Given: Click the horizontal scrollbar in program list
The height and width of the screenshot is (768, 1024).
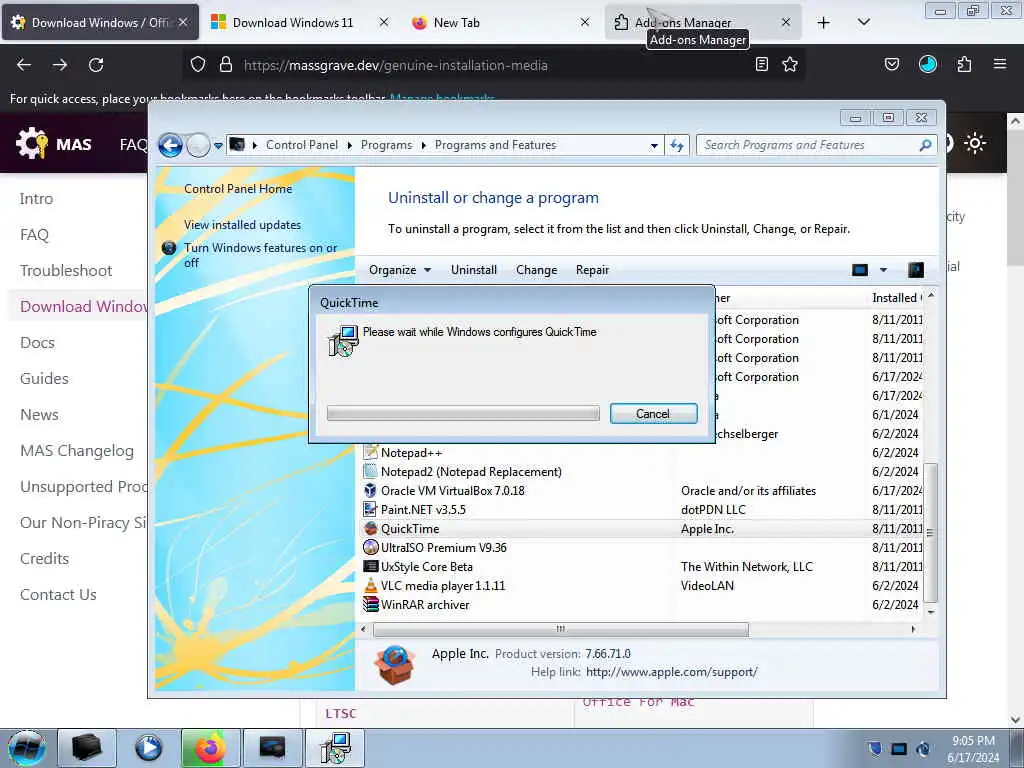Looking at the screenshot, I should coord(560,630).
